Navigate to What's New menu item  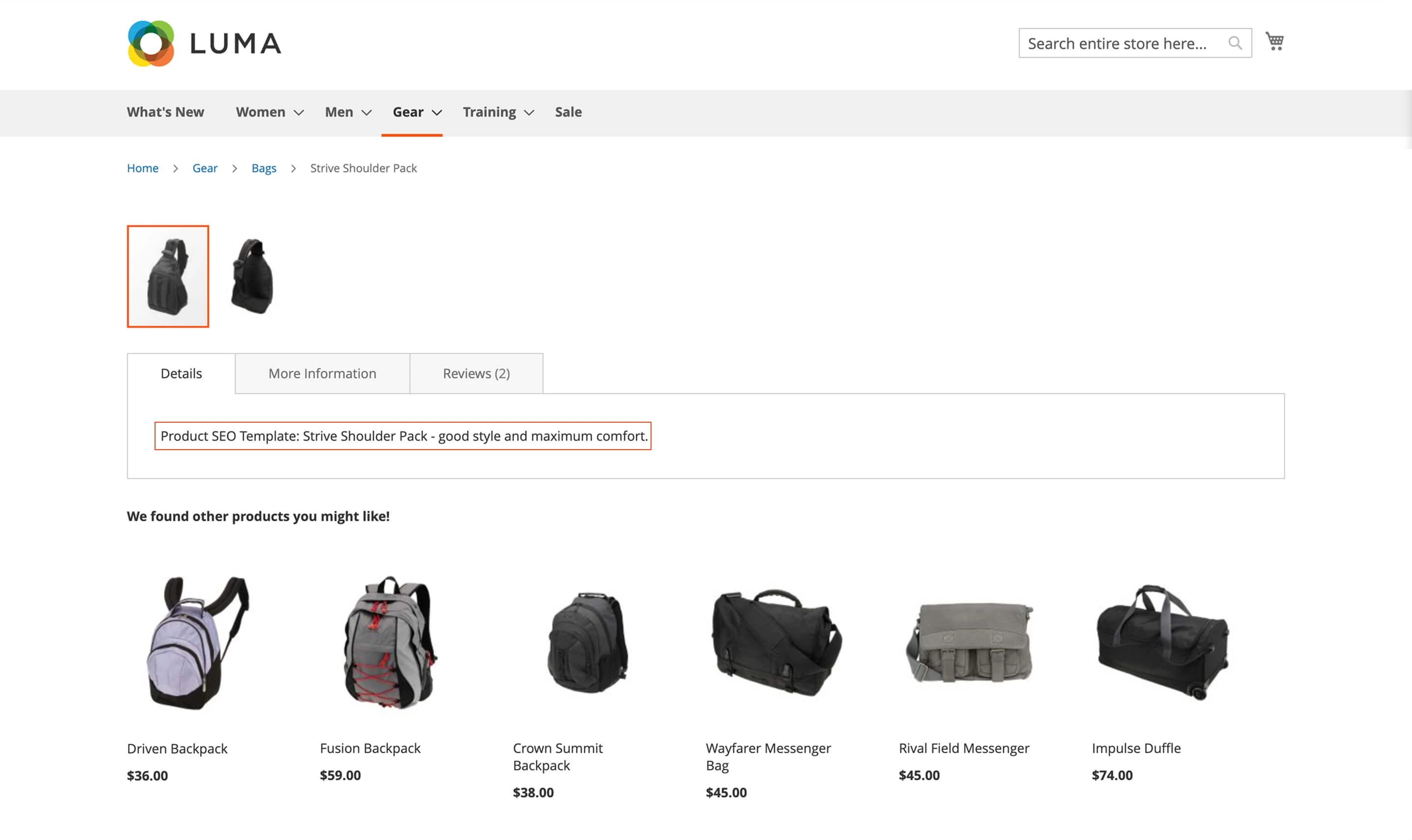165,112
